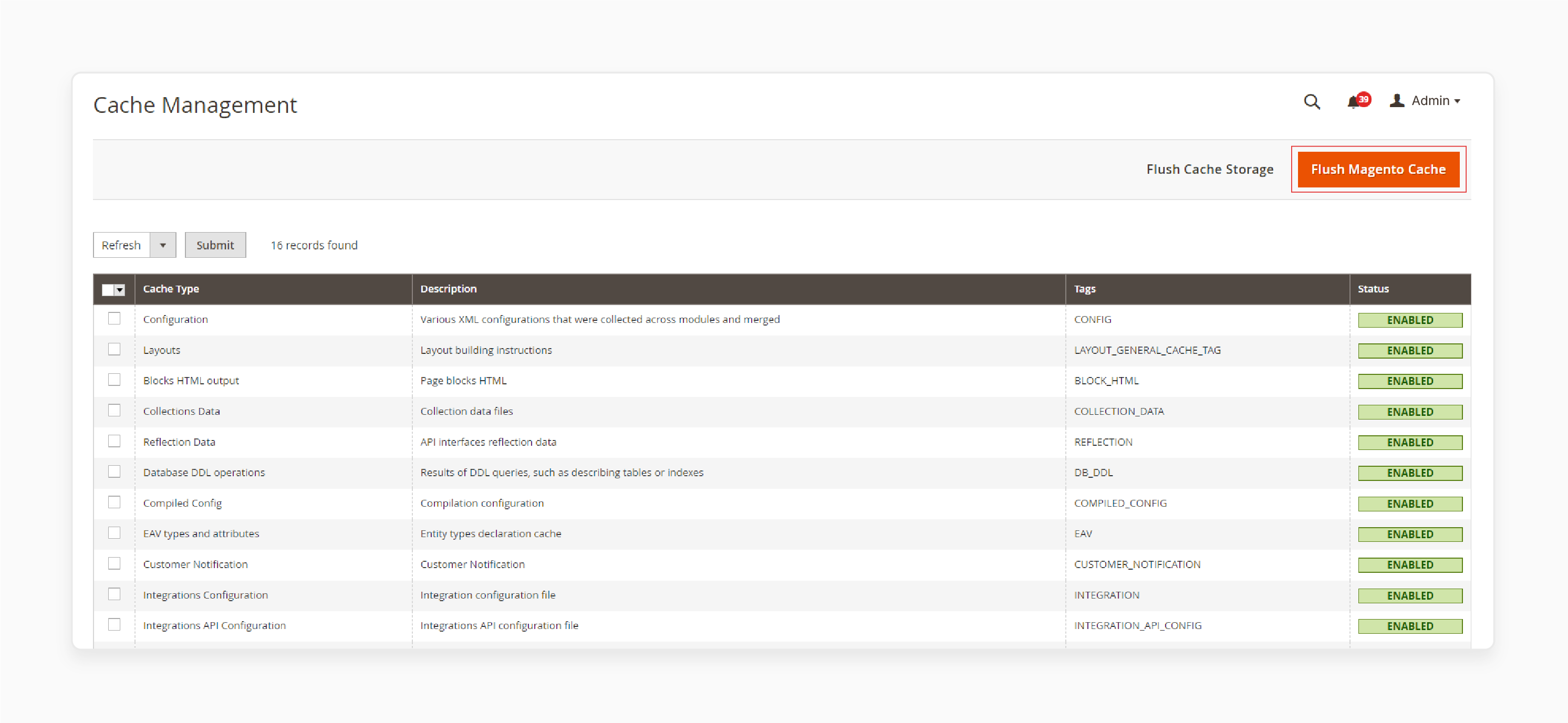Toggle the checkbox for Configuration cache type
The image size is (1568, 723).
click(114, 319)
